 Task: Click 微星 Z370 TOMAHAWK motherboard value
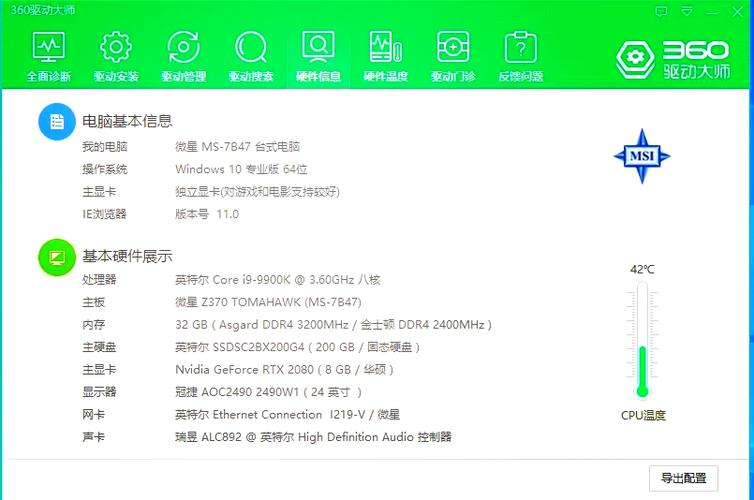pos(268,302)
